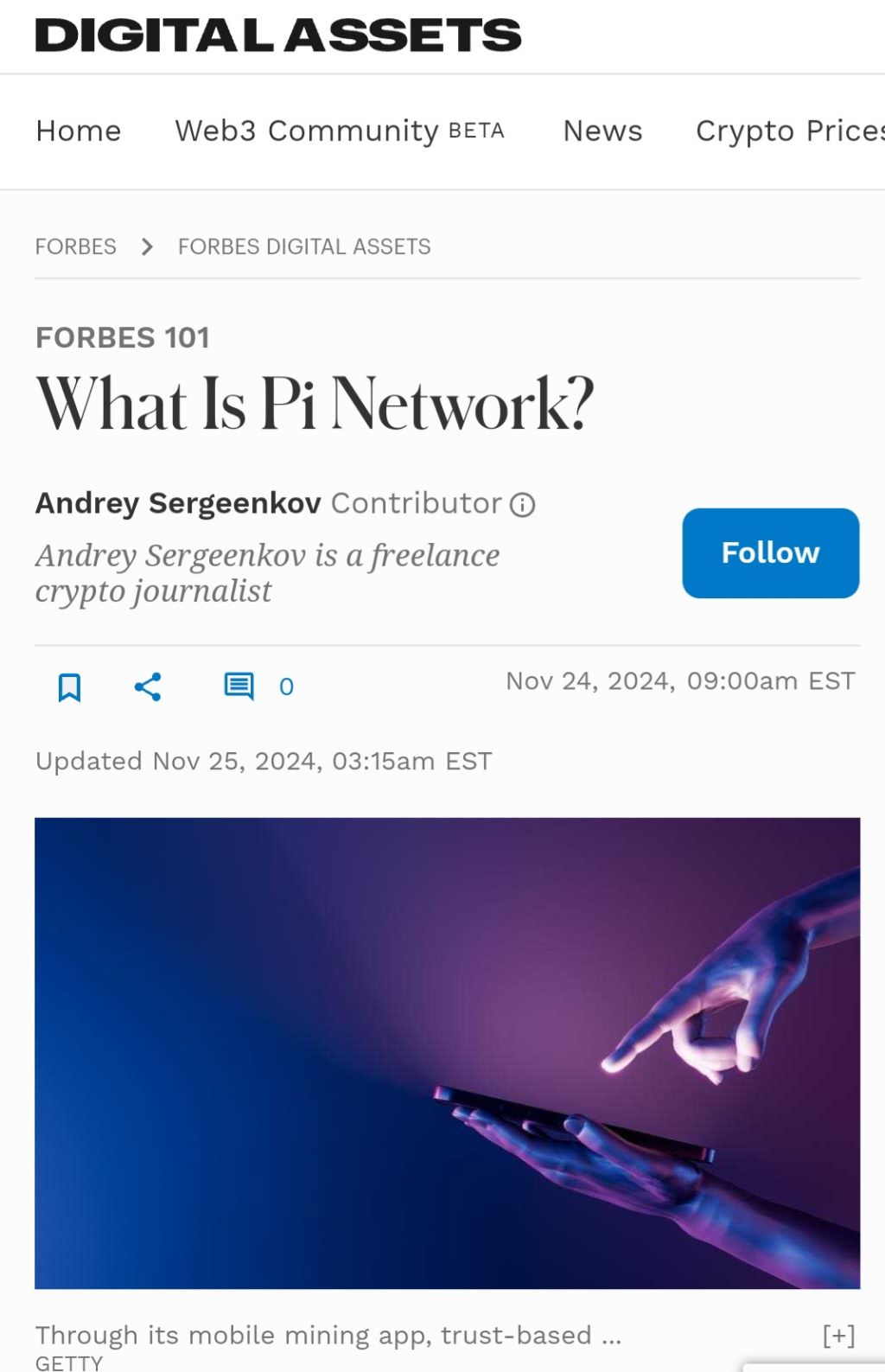Open the comments icon
Image resolution: width=885 pixels, height=1372 pixels.
[239, 686]
